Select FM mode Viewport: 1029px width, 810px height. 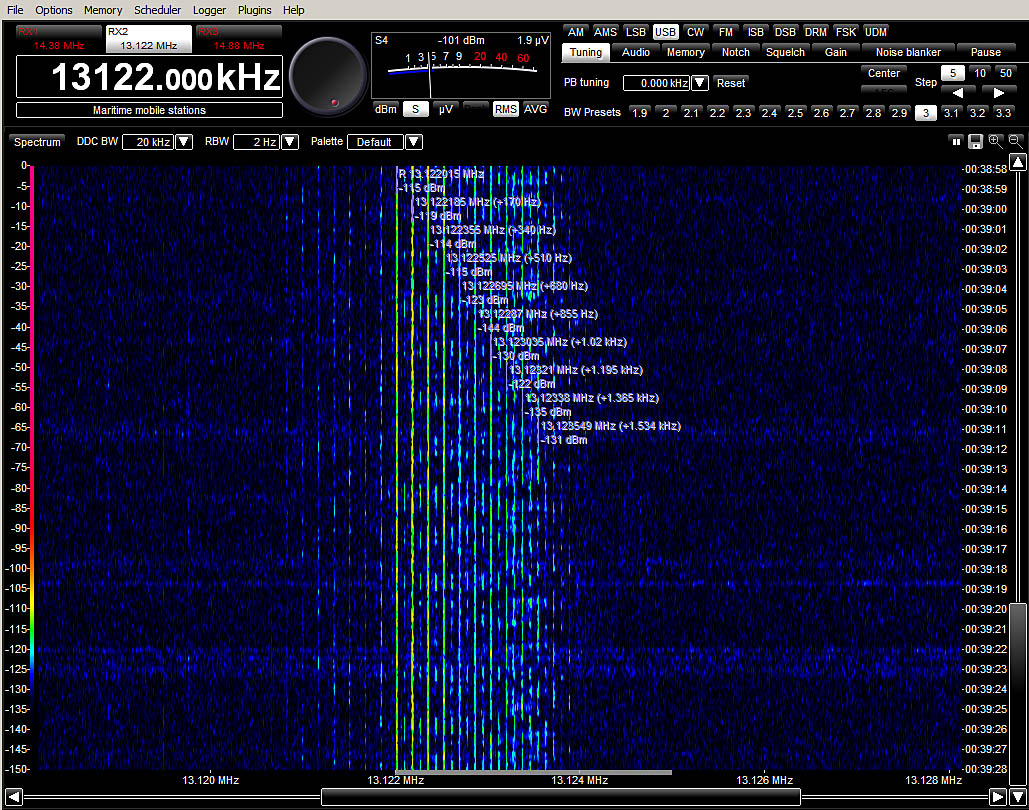pos(725,32)
